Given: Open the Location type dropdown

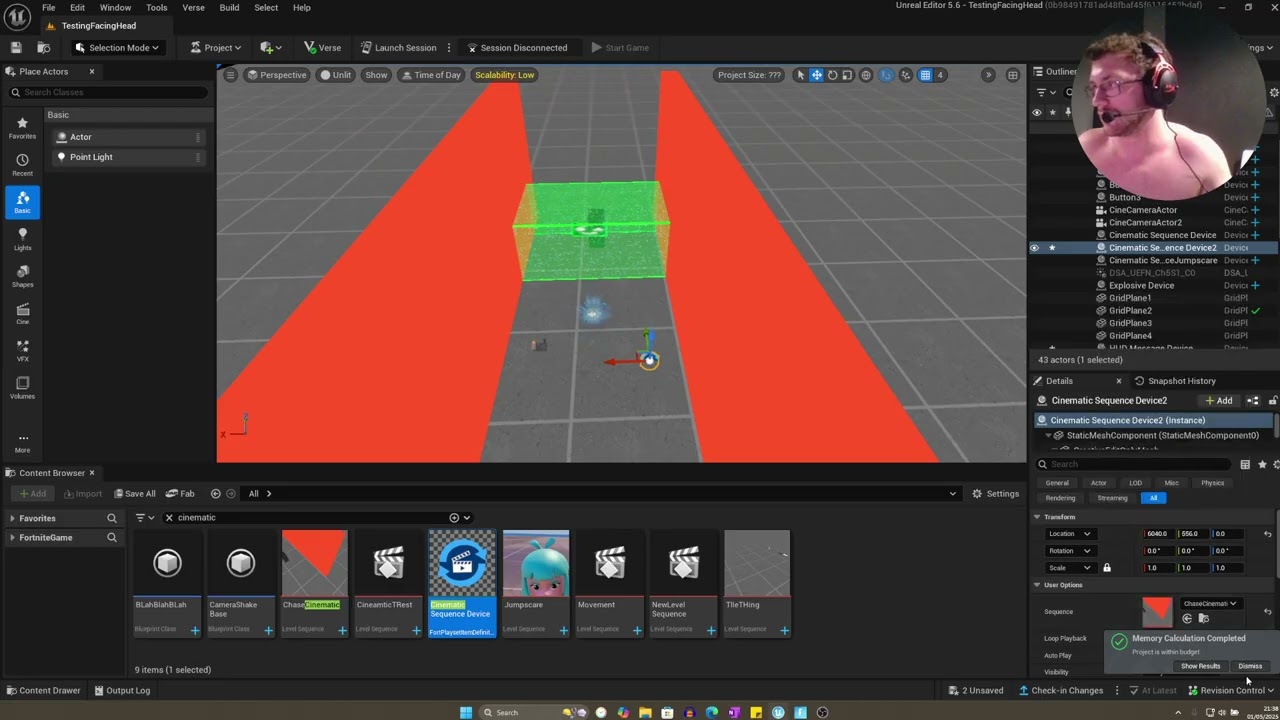Looking at the screenshot, I should pos(1069,534).
